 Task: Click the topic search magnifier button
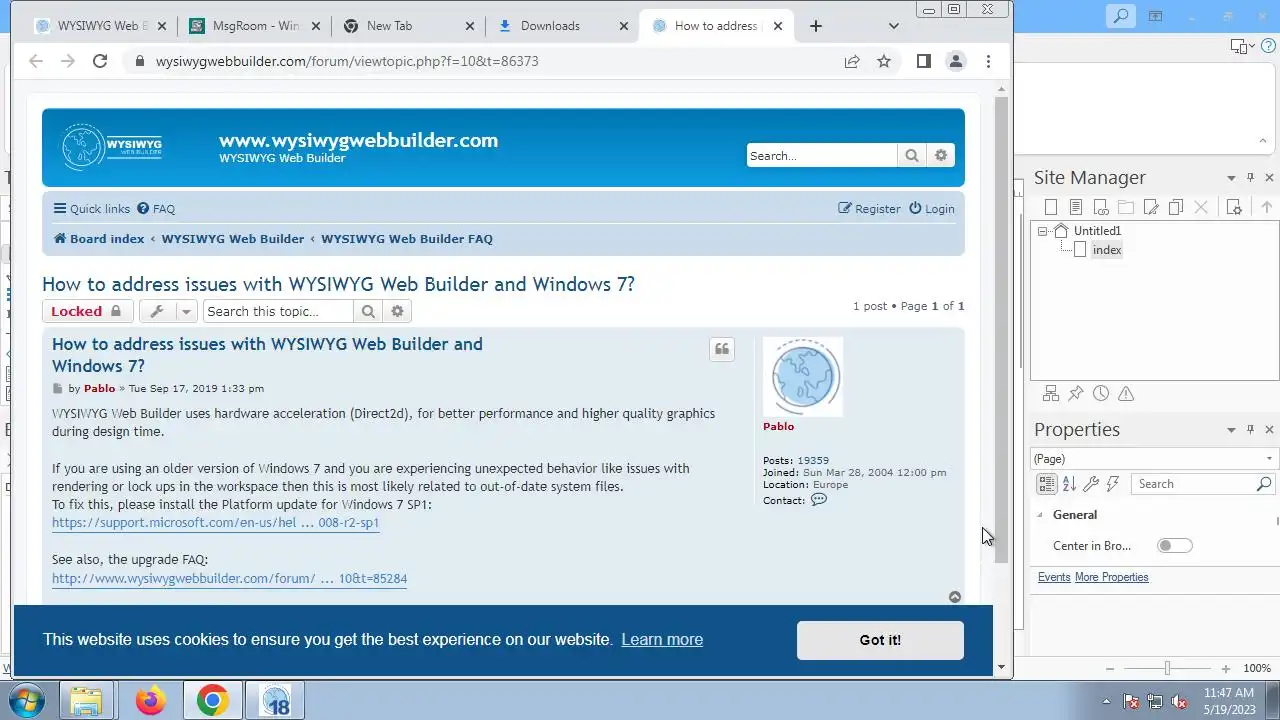(368, 311)
